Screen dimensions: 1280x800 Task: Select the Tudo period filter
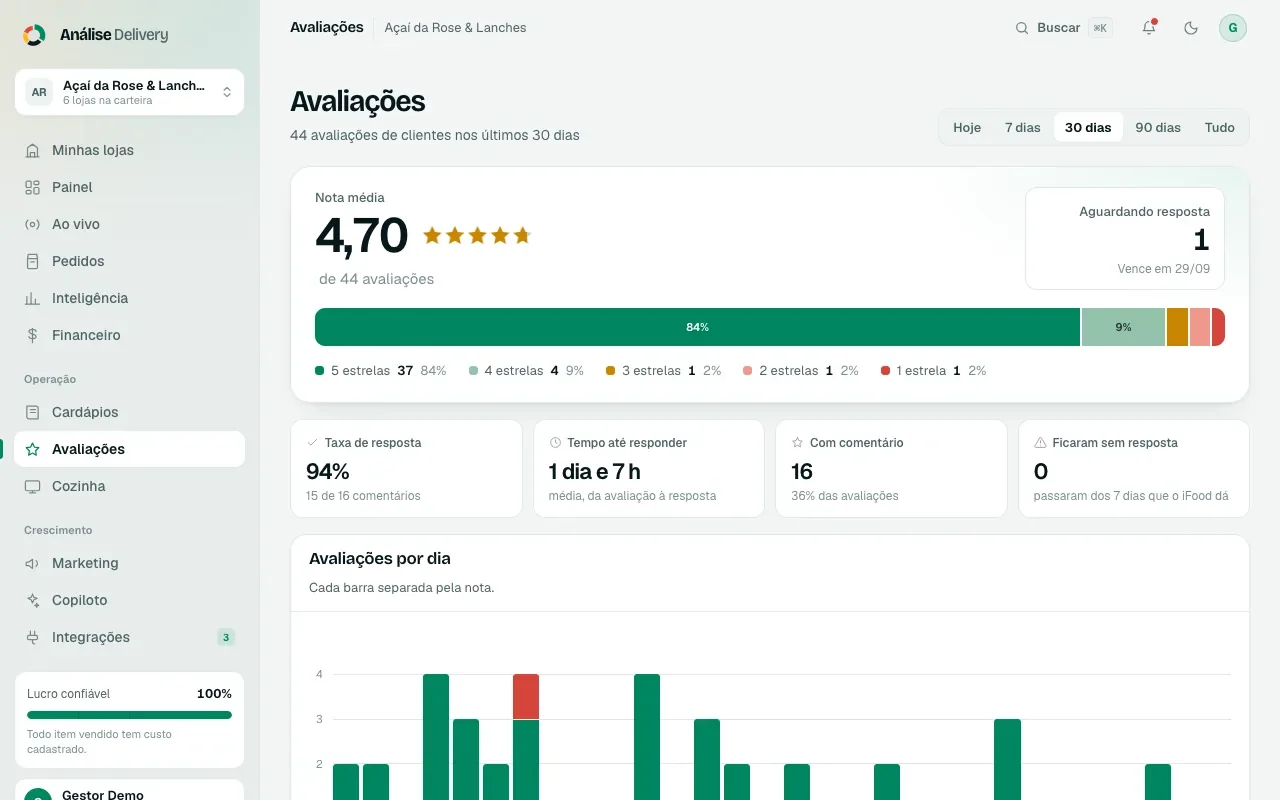point(1220,127)
